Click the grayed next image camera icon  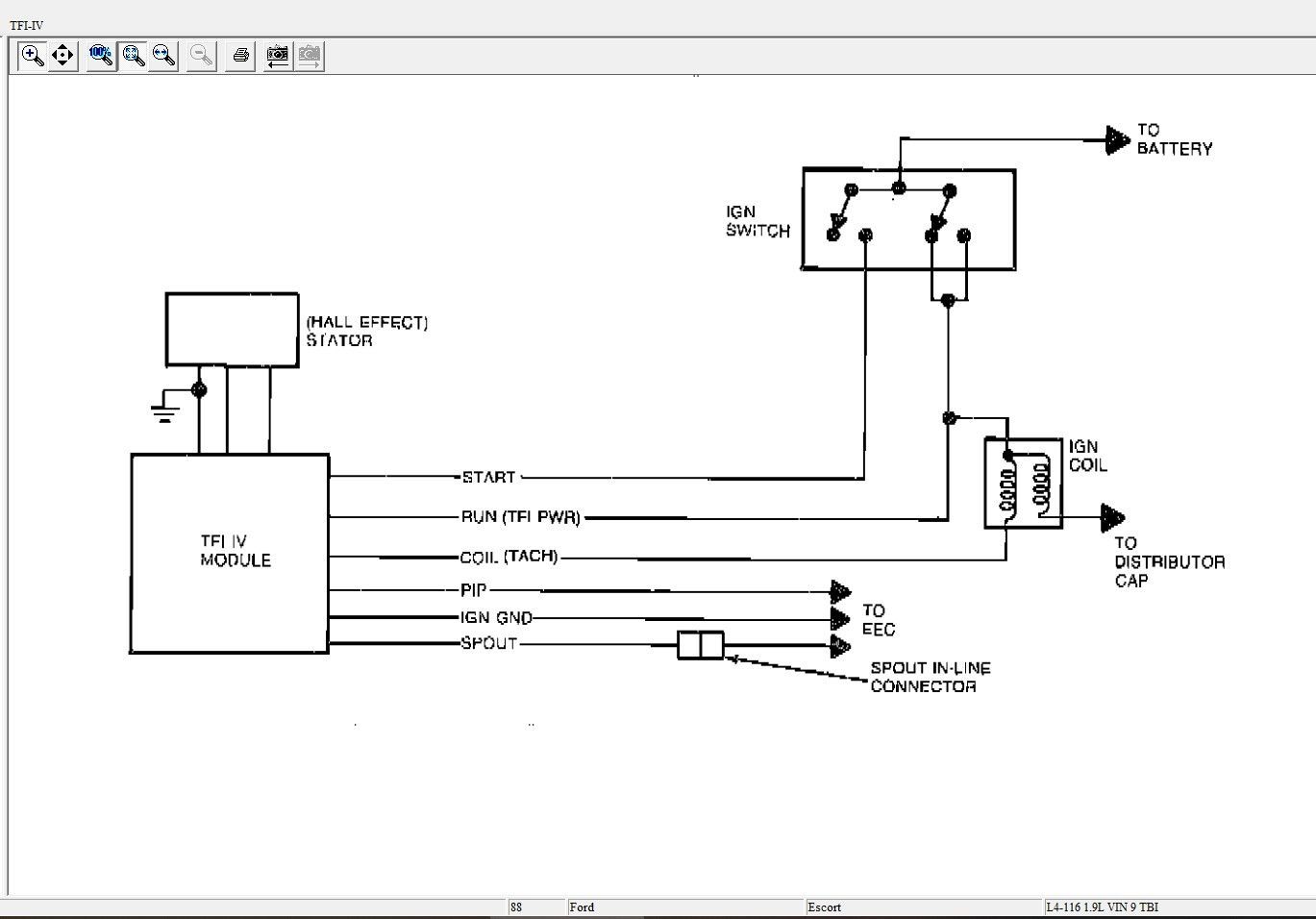tap(309, 56)
